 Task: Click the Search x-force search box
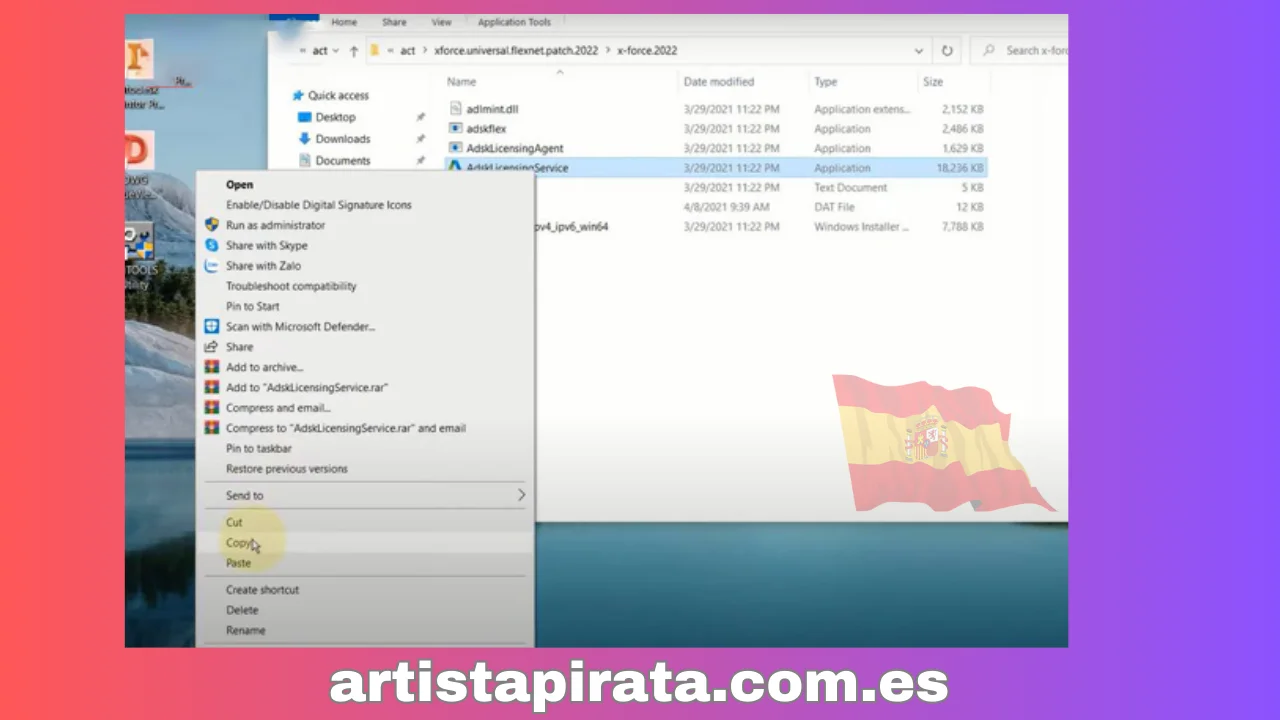click(1030, 51)
